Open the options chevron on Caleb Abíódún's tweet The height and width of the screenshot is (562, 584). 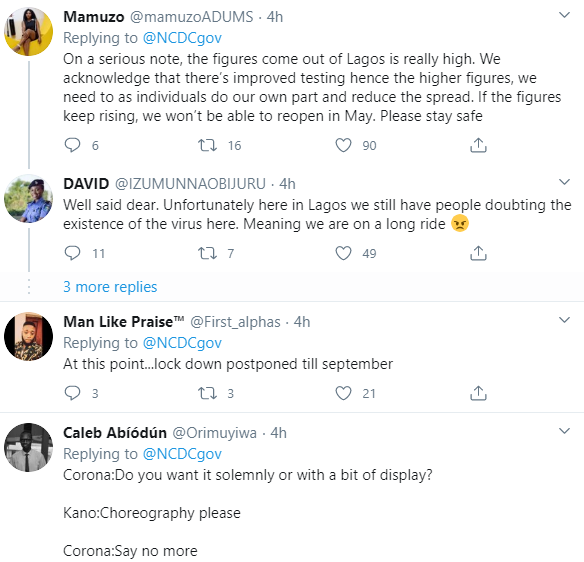(565, 431)
